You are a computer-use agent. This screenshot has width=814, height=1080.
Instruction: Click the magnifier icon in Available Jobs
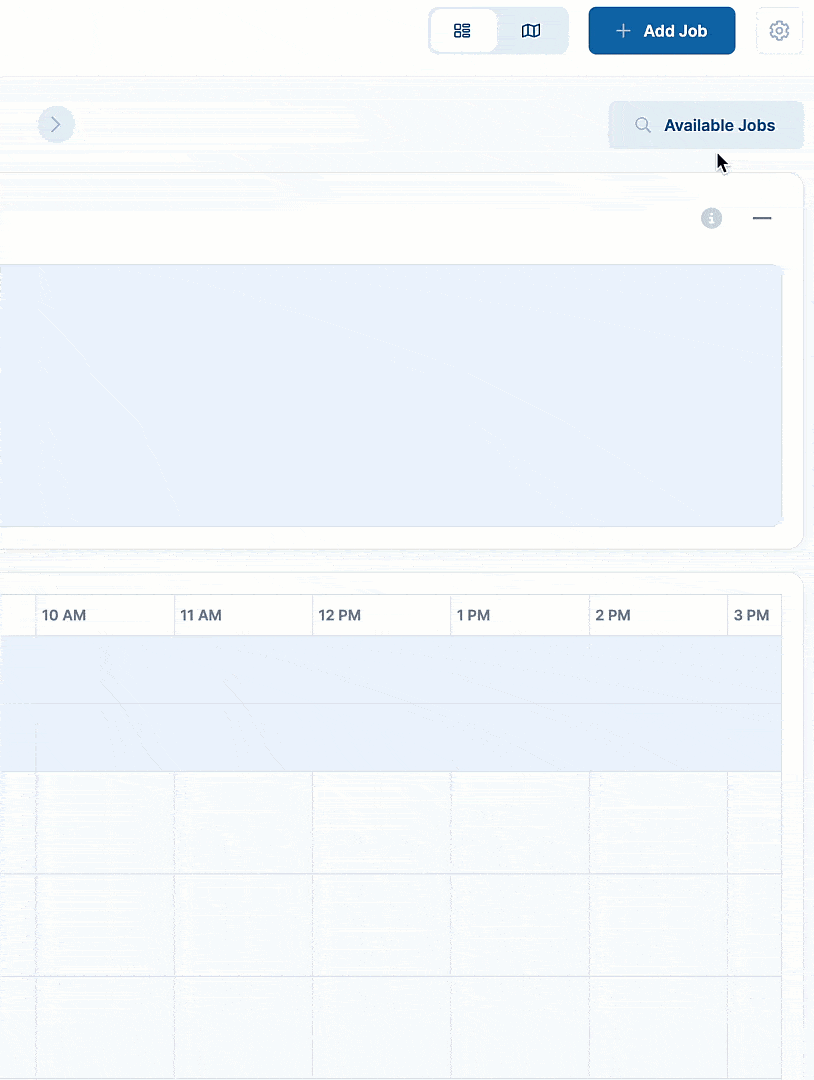(643, 126)
